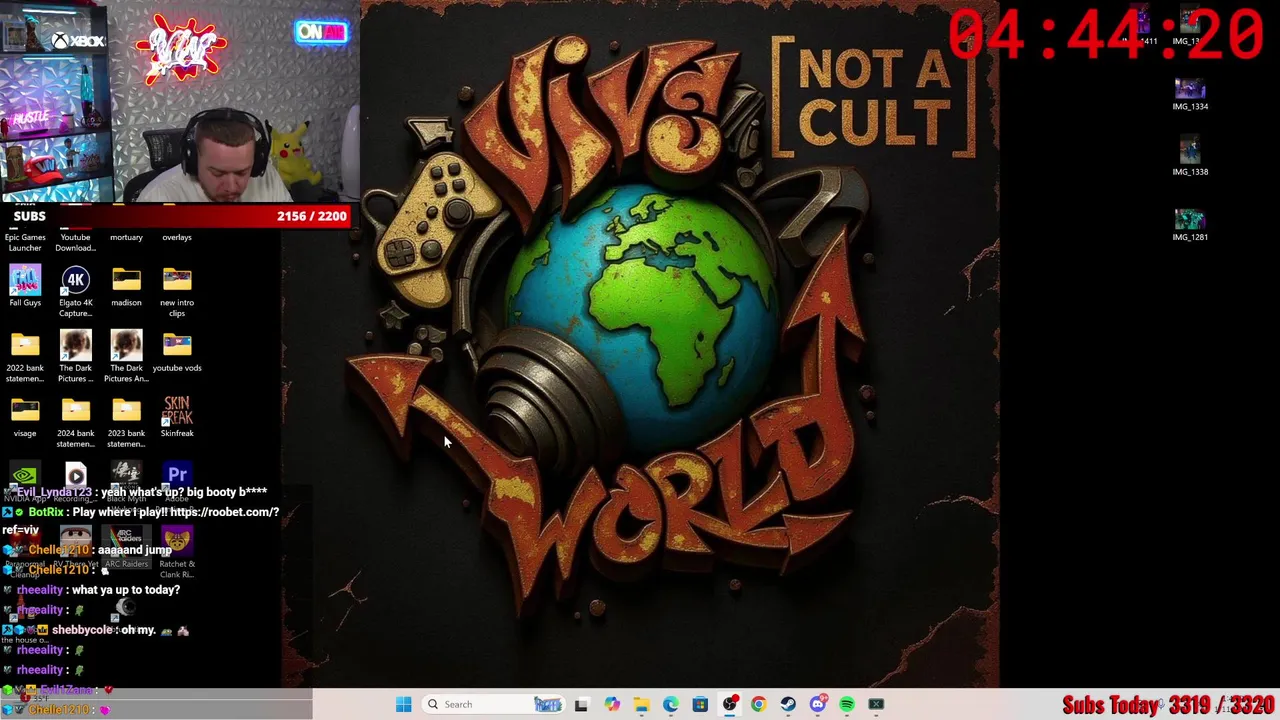Switch to OBS Studio in the taskbar
1280x720 pixels.
tap(729, 704)
